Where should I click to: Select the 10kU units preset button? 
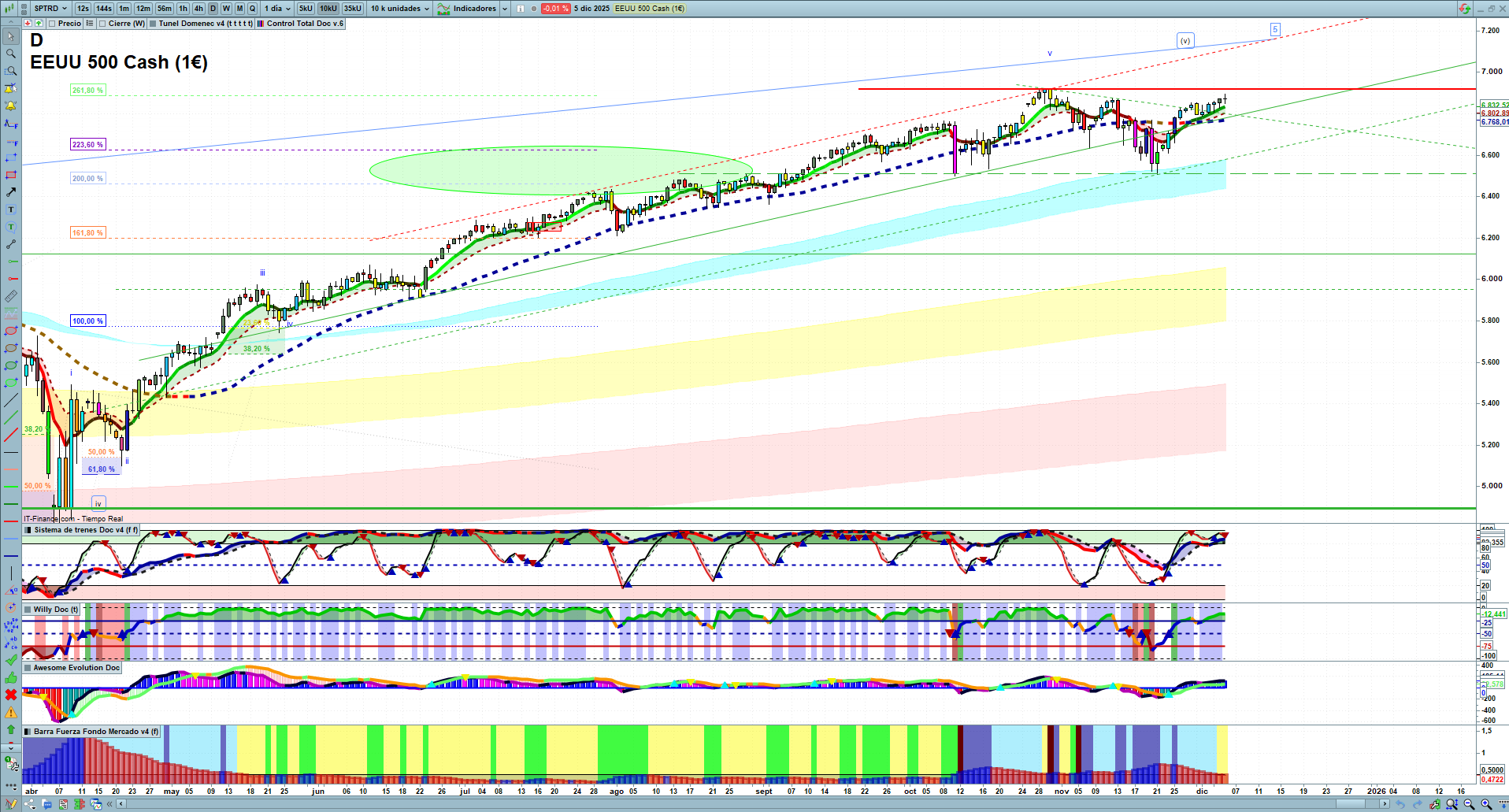click(328, 9)
